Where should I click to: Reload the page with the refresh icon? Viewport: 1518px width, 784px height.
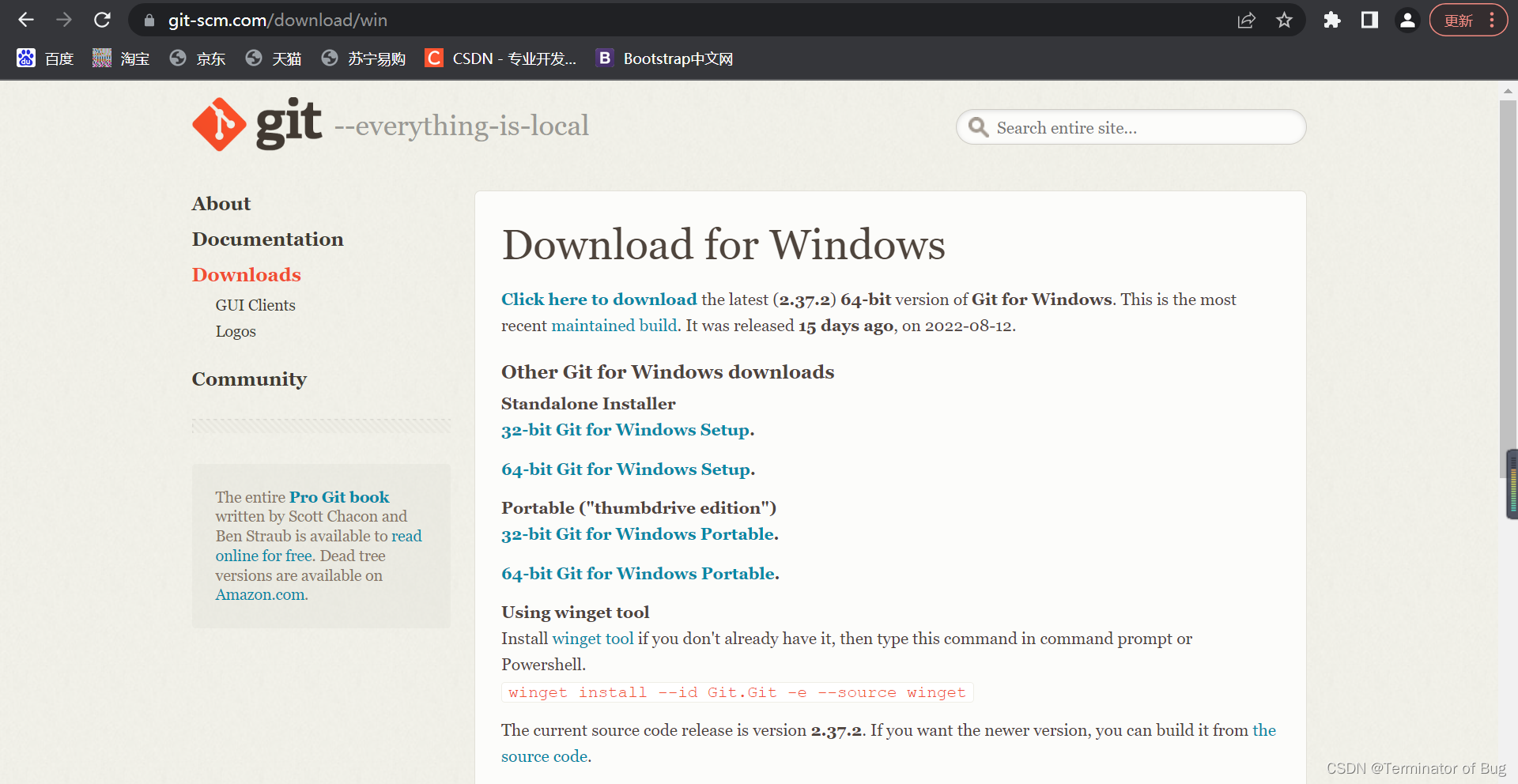pos(102,20)
